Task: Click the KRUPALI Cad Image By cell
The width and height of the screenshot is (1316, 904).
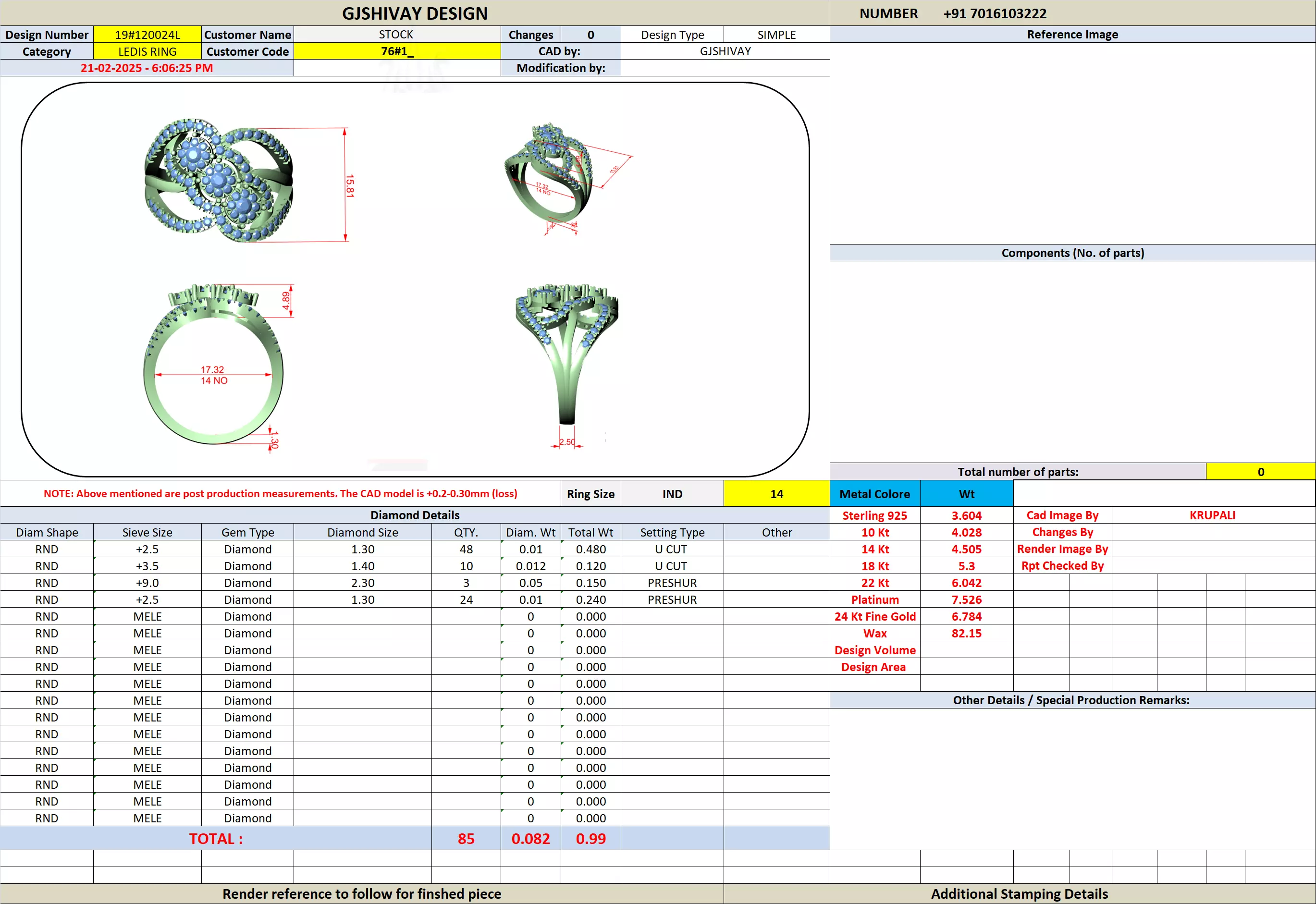Action: tap(1212, 515)
